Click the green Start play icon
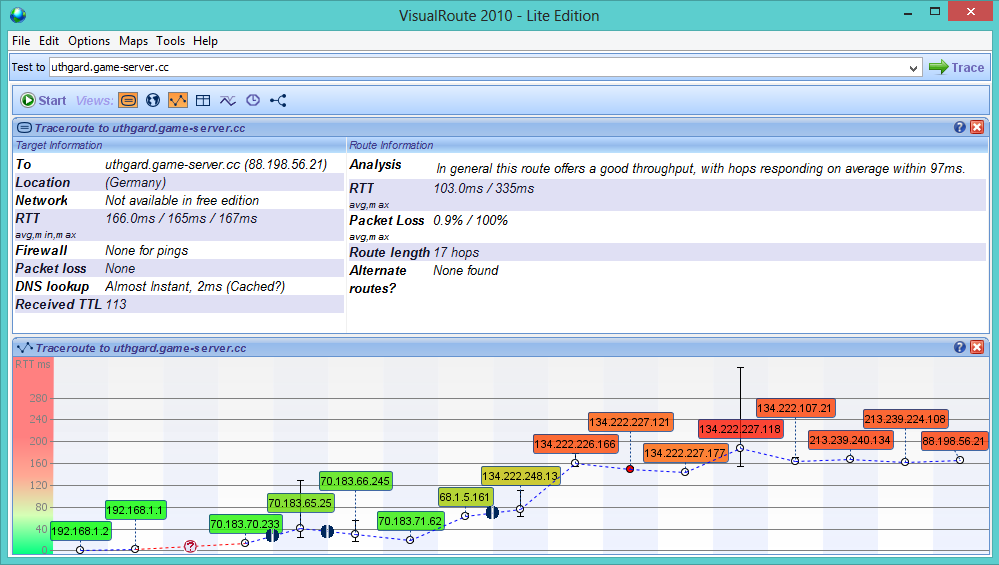The image size is (999, 565). [27, 100]
